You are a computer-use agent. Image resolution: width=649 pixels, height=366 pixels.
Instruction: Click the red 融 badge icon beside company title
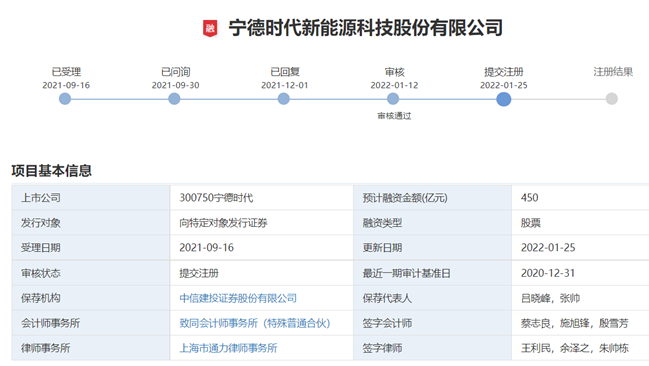[210, 28]
